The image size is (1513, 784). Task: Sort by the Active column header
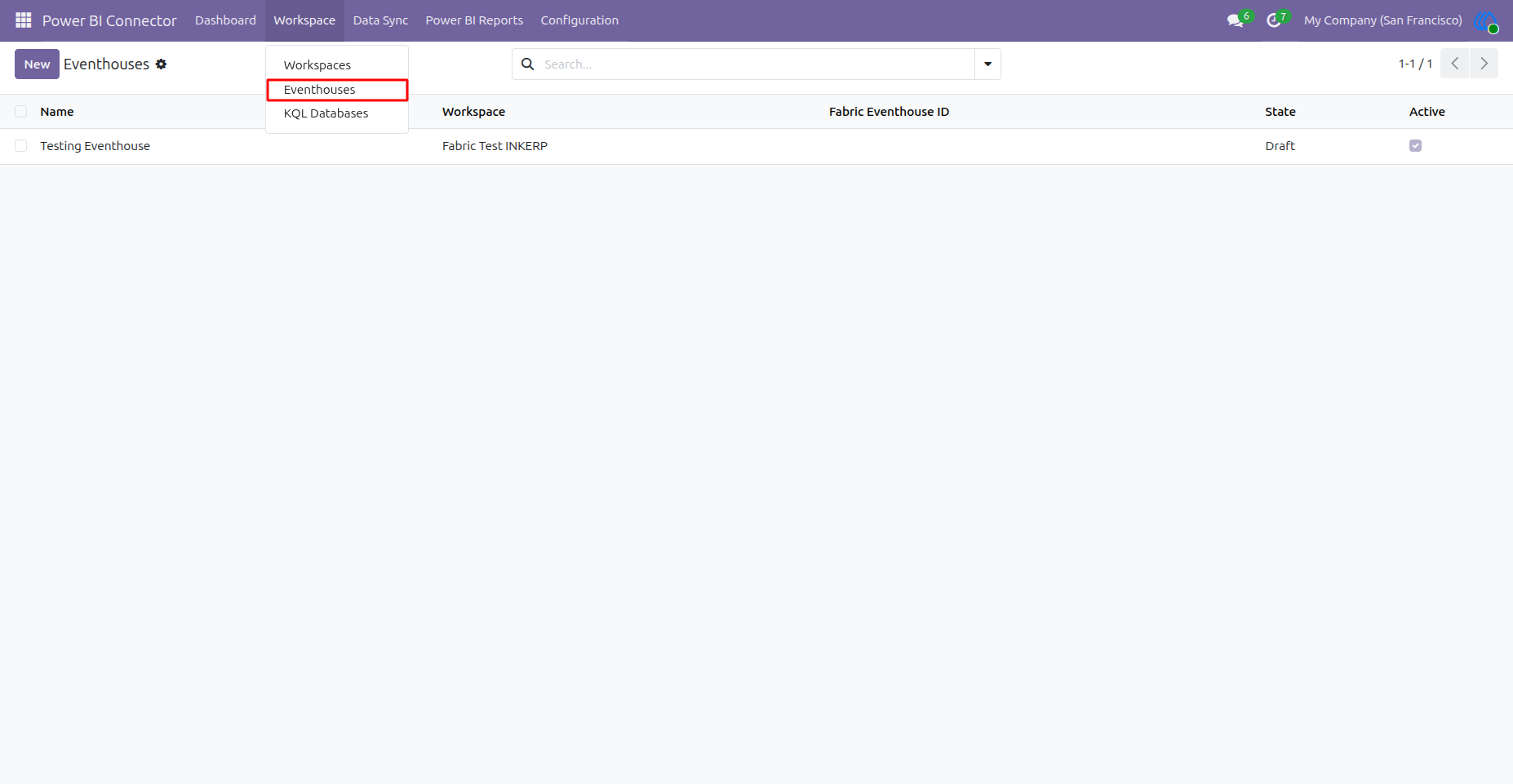(x=1426, y=112)
